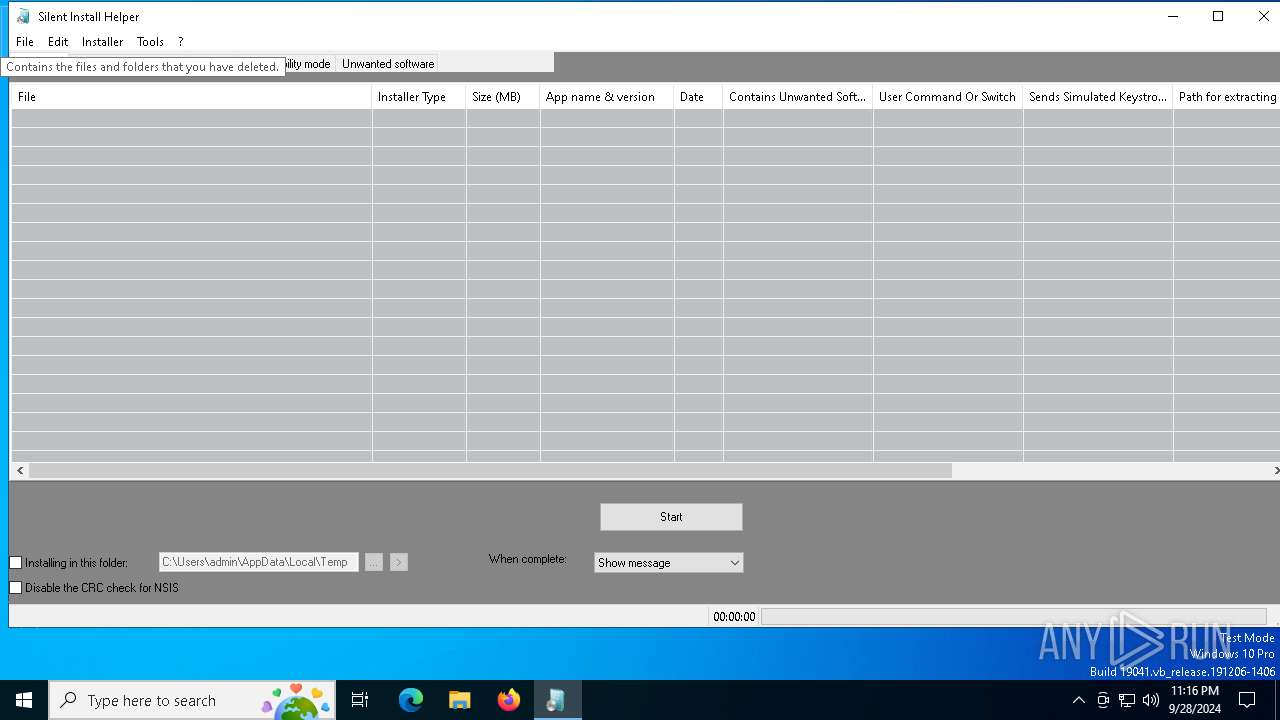The height and width of the screenshot is (720, 1280).
Task: Open network settings tray icon
Action: 1127,700
